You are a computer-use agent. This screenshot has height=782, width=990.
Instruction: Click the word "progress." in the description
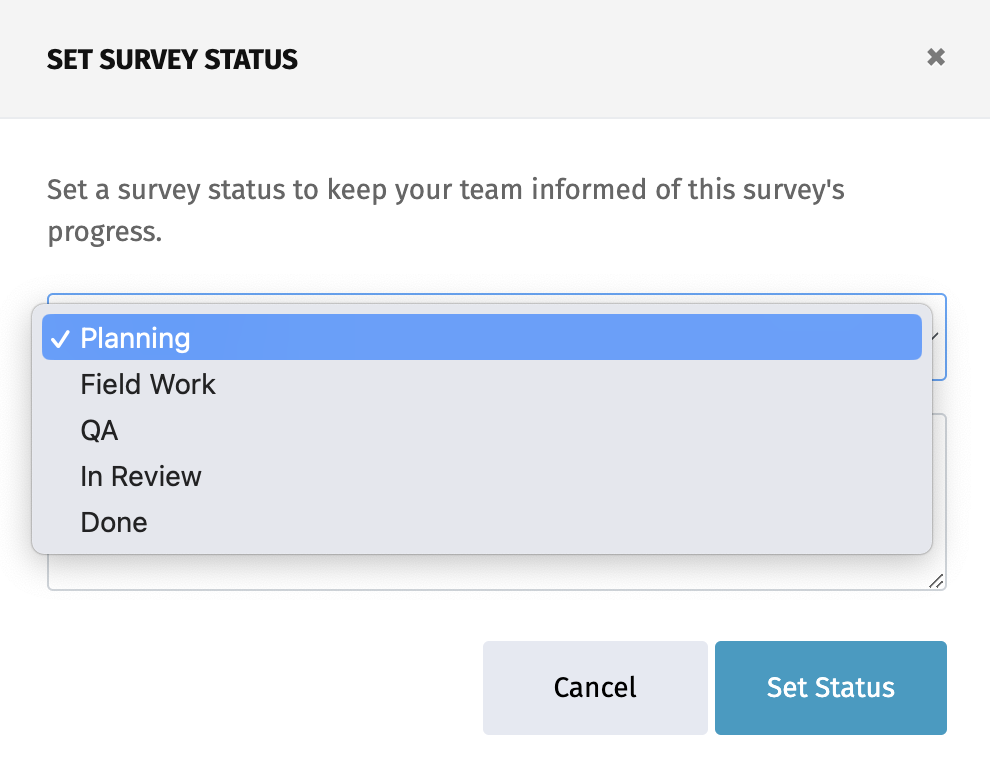tap(104, 232)
